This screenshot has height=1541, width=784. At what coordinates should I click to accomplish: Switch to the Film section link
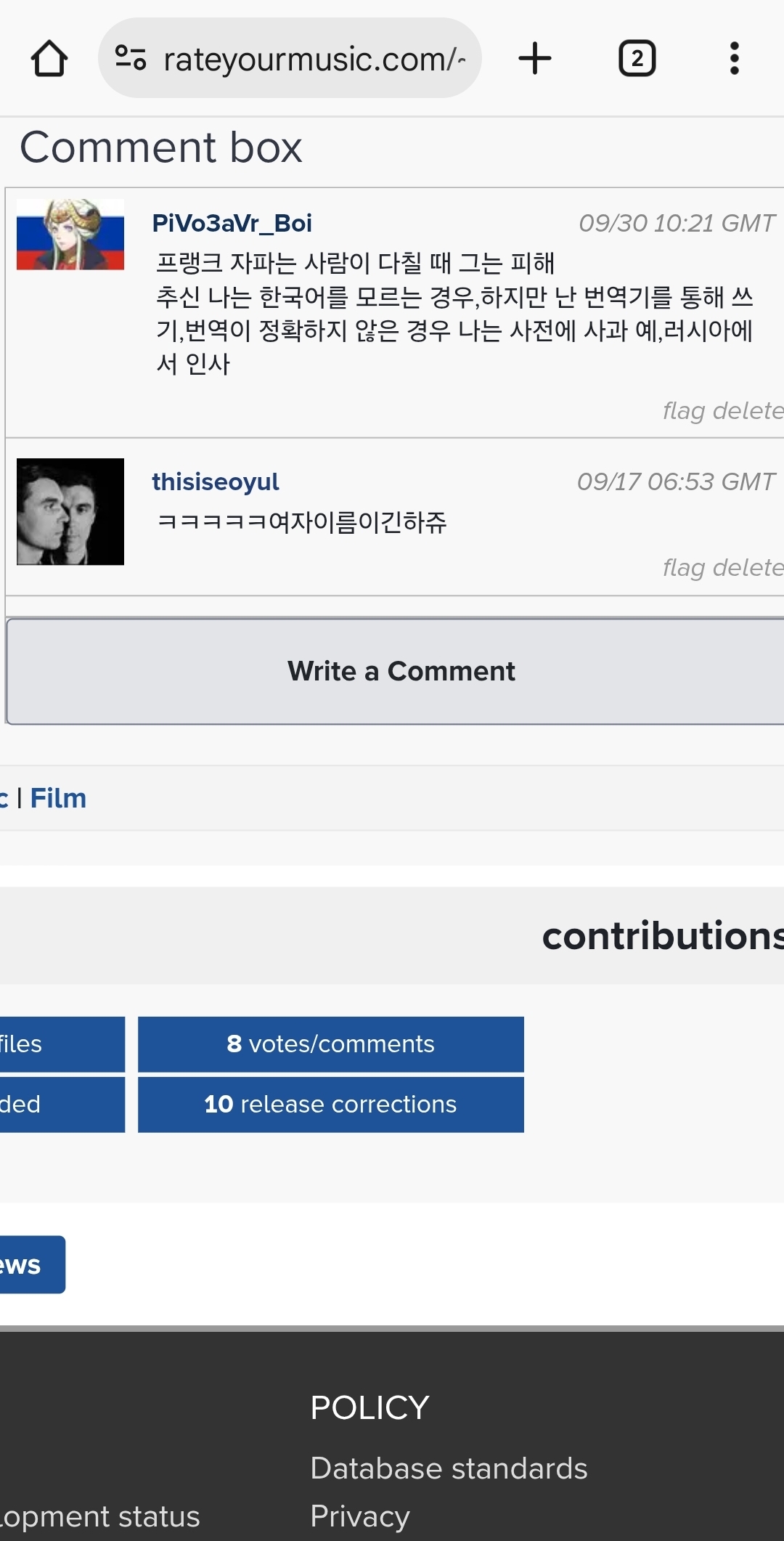tap(58, 798)
